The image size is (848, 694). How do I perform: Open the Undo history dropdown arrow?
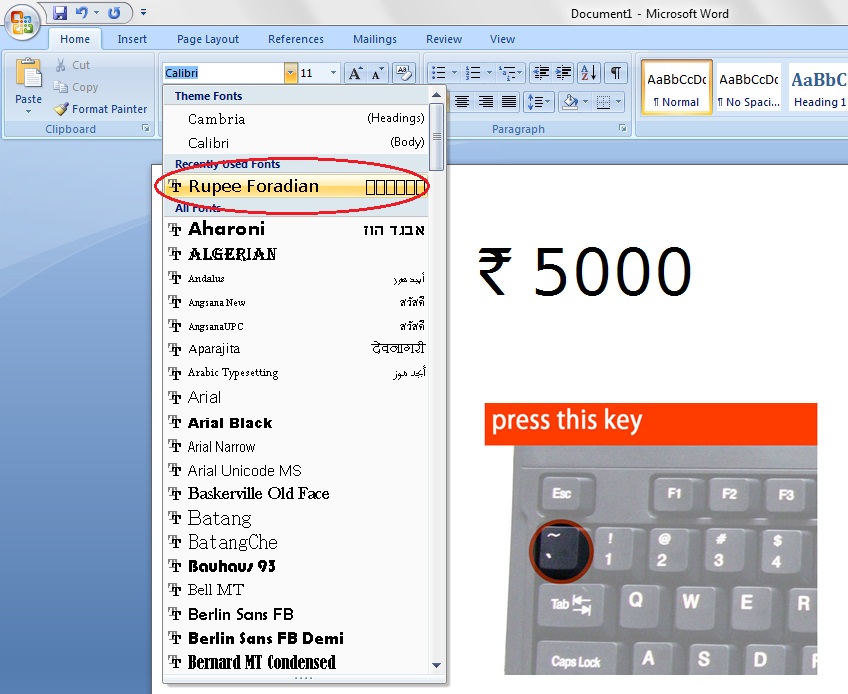coord(96,12)
